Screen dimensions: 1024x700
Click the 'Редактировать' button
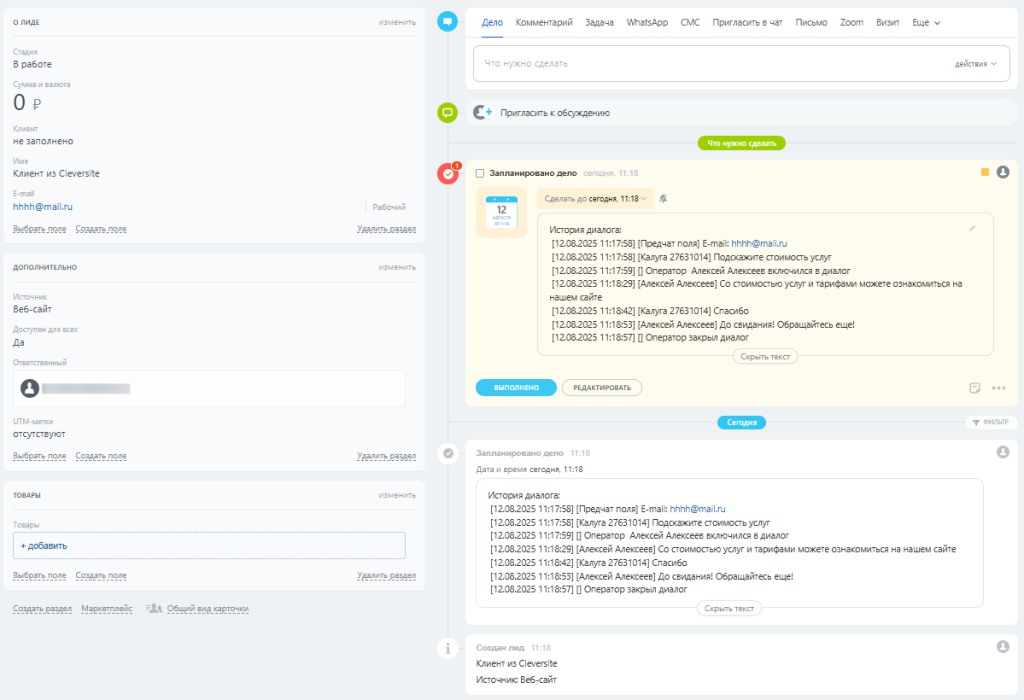[602, 387]
